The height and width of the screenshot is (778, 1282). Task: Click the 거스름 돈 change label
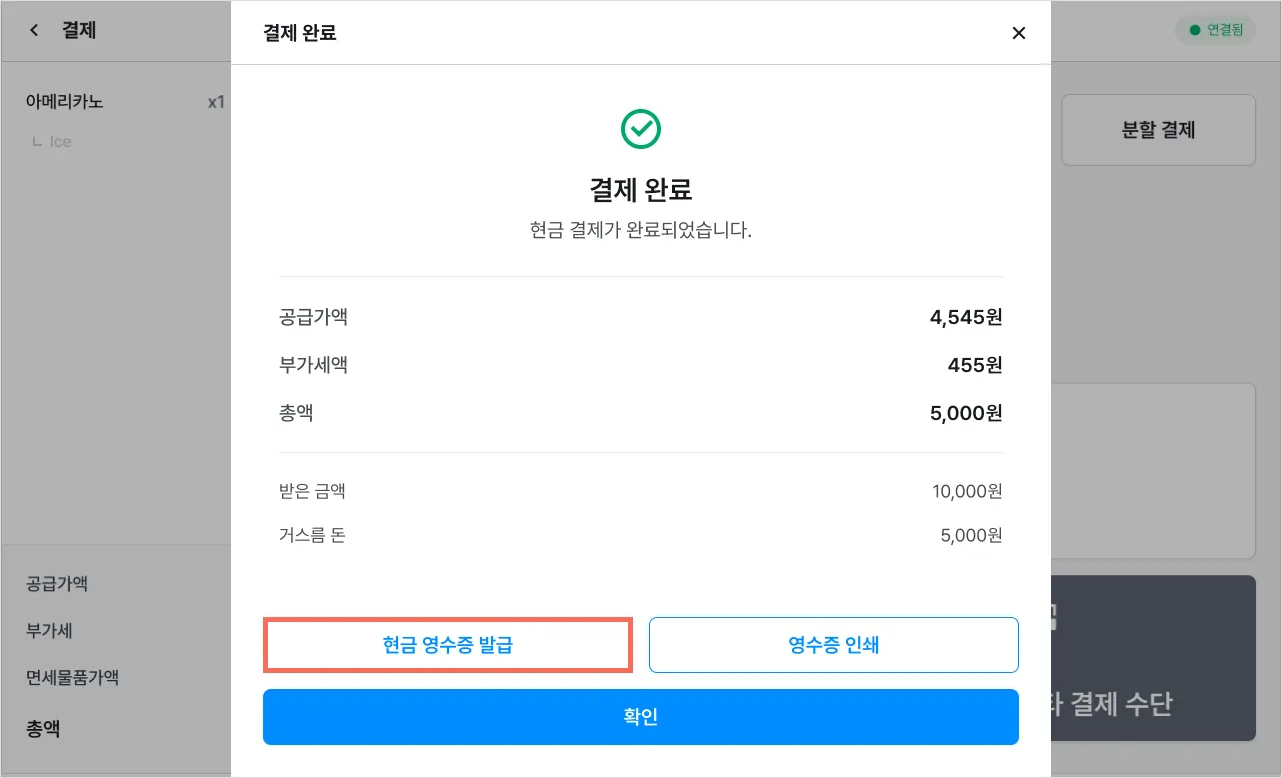click(x=313, y=535)
